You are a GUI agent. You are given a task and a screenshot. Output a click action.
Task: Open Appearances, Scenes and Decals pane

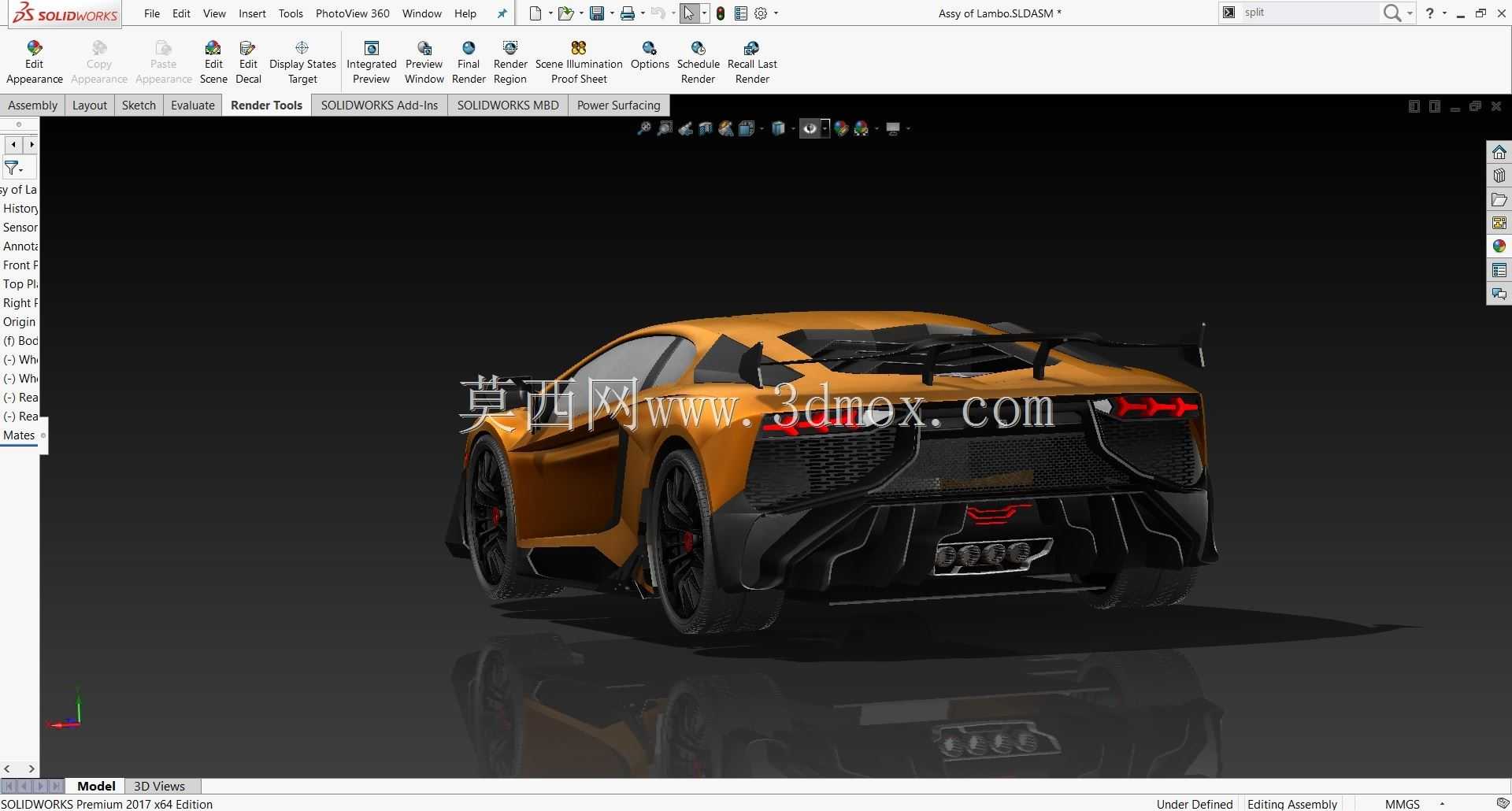(1499, 246)
